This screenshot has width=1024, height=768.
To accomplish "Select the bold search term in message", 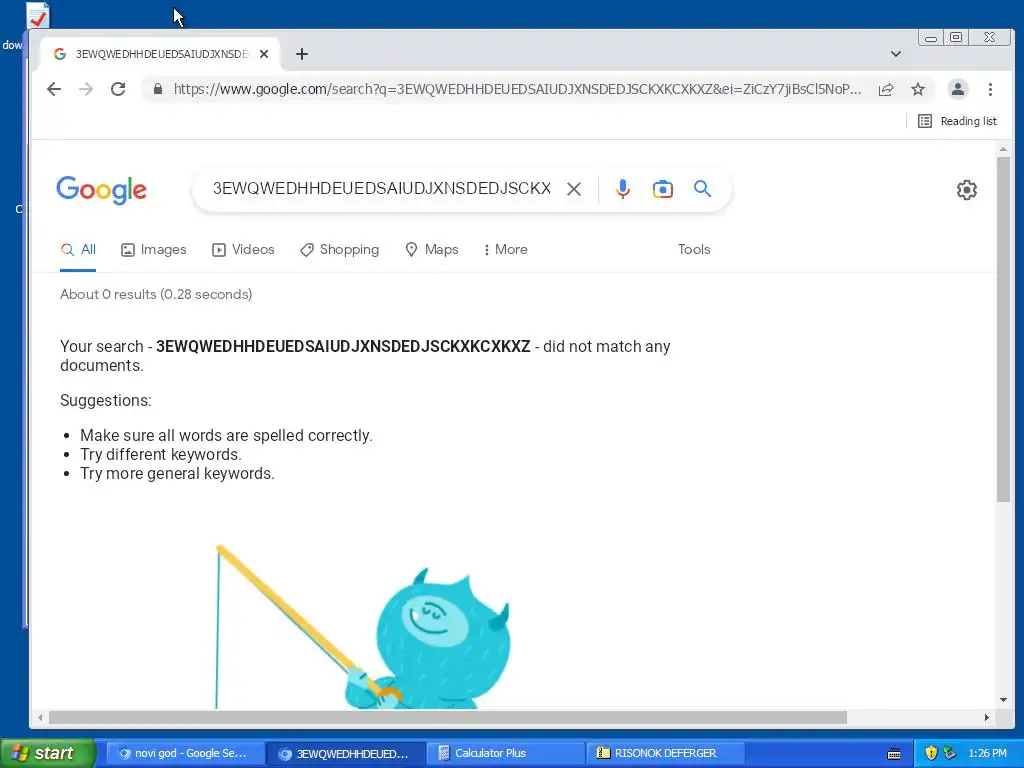I will 343,346.
